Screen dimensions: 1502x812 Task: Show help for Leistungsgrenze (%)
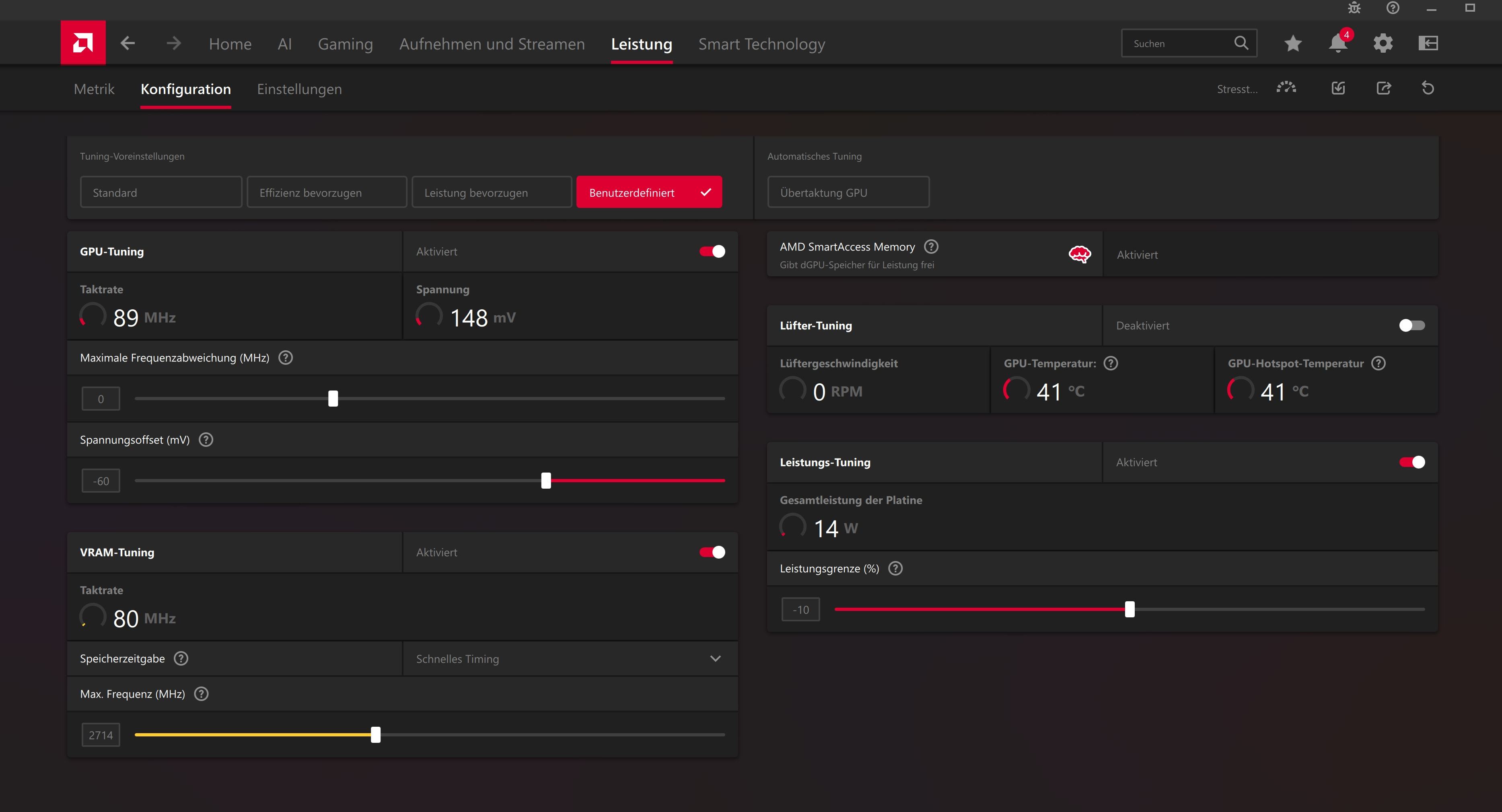(895, 568)
